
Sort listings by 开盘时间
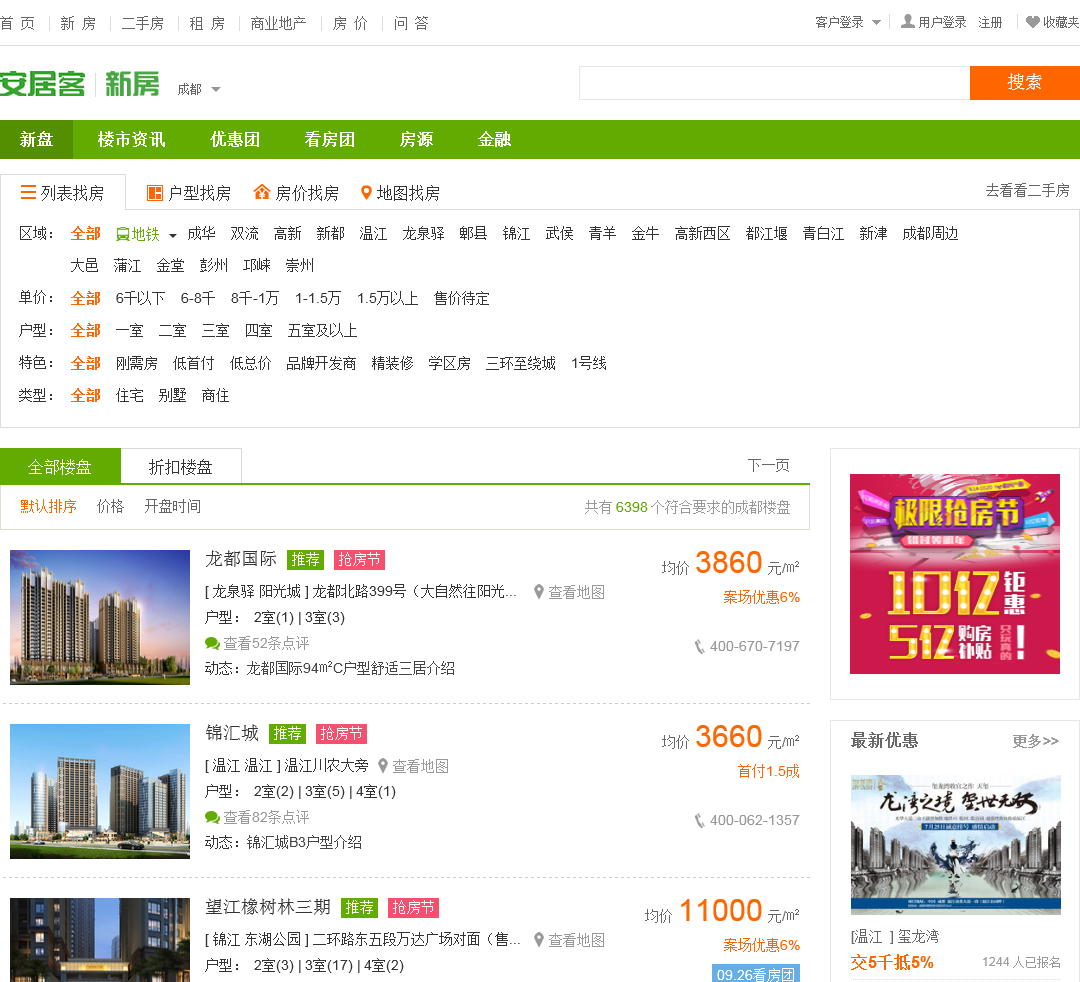pos(173,506)
